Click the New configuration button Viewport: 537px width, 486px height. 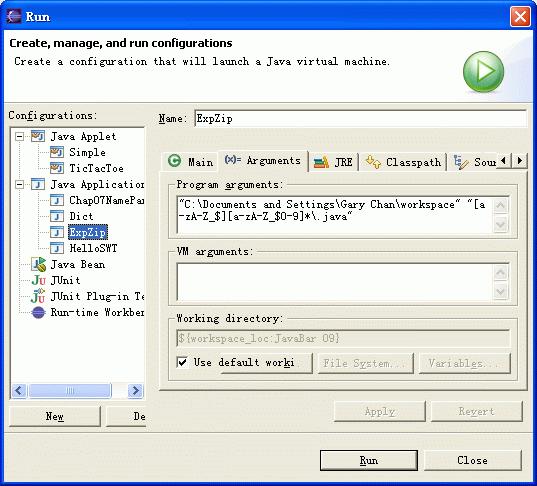tap(55, 416)
